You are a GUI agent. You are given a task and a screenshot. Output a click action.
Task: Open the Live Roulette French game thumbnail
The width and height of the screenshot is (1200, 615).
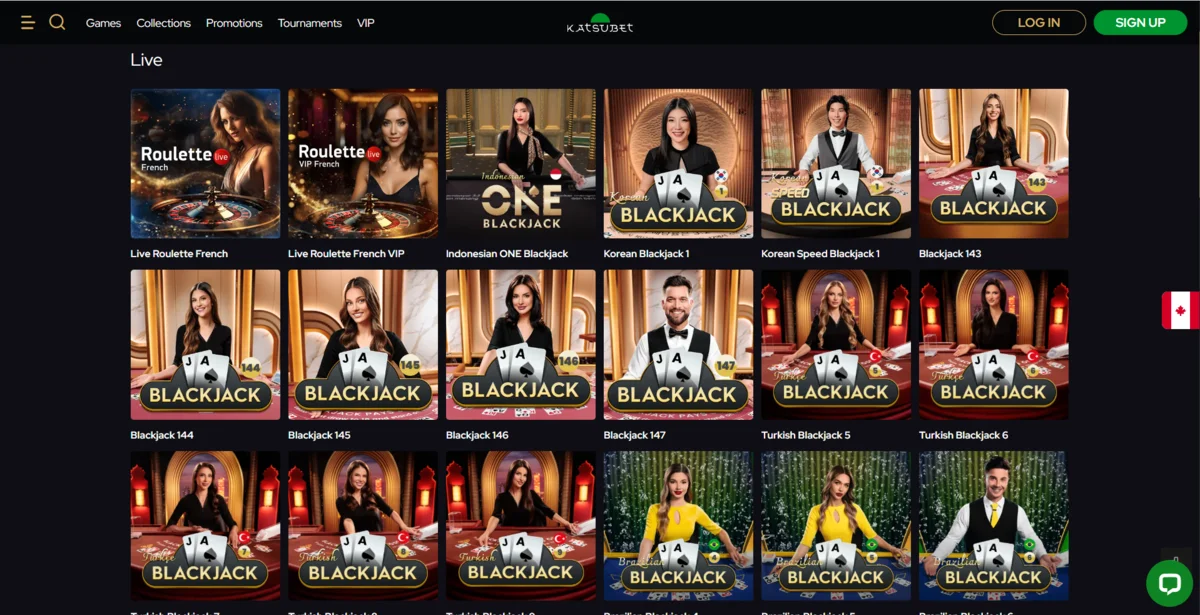pos(205,163)
